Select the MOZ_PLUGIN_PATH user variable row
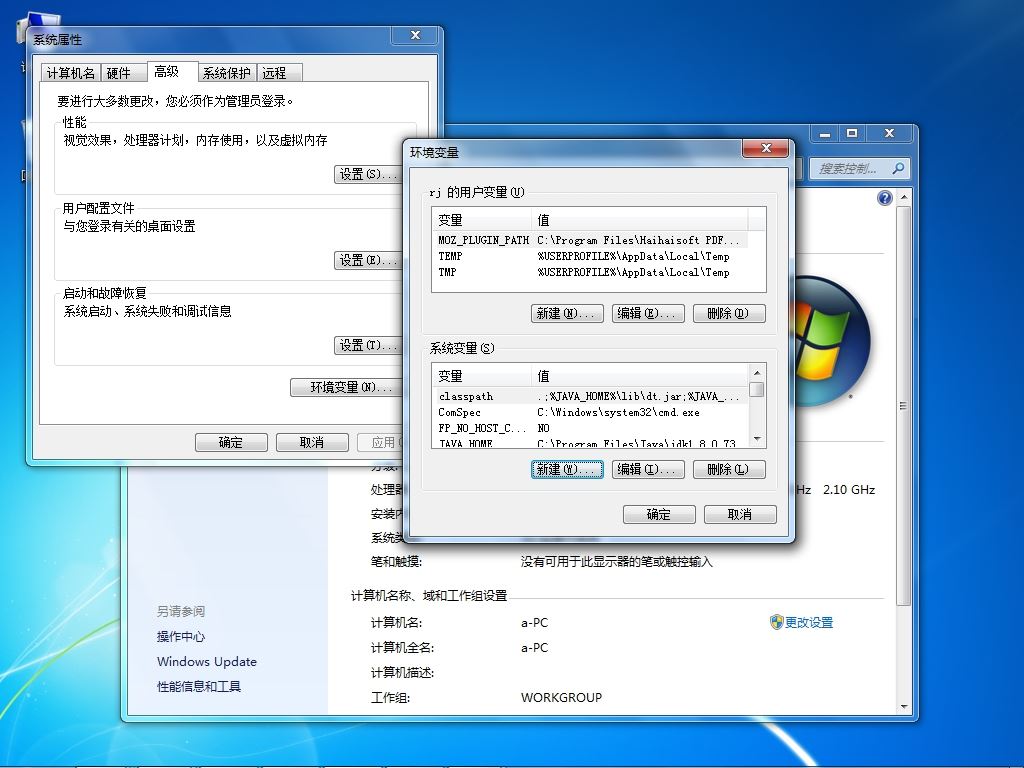Viewport: 1024px width, 768px height. tap(590, 240)
